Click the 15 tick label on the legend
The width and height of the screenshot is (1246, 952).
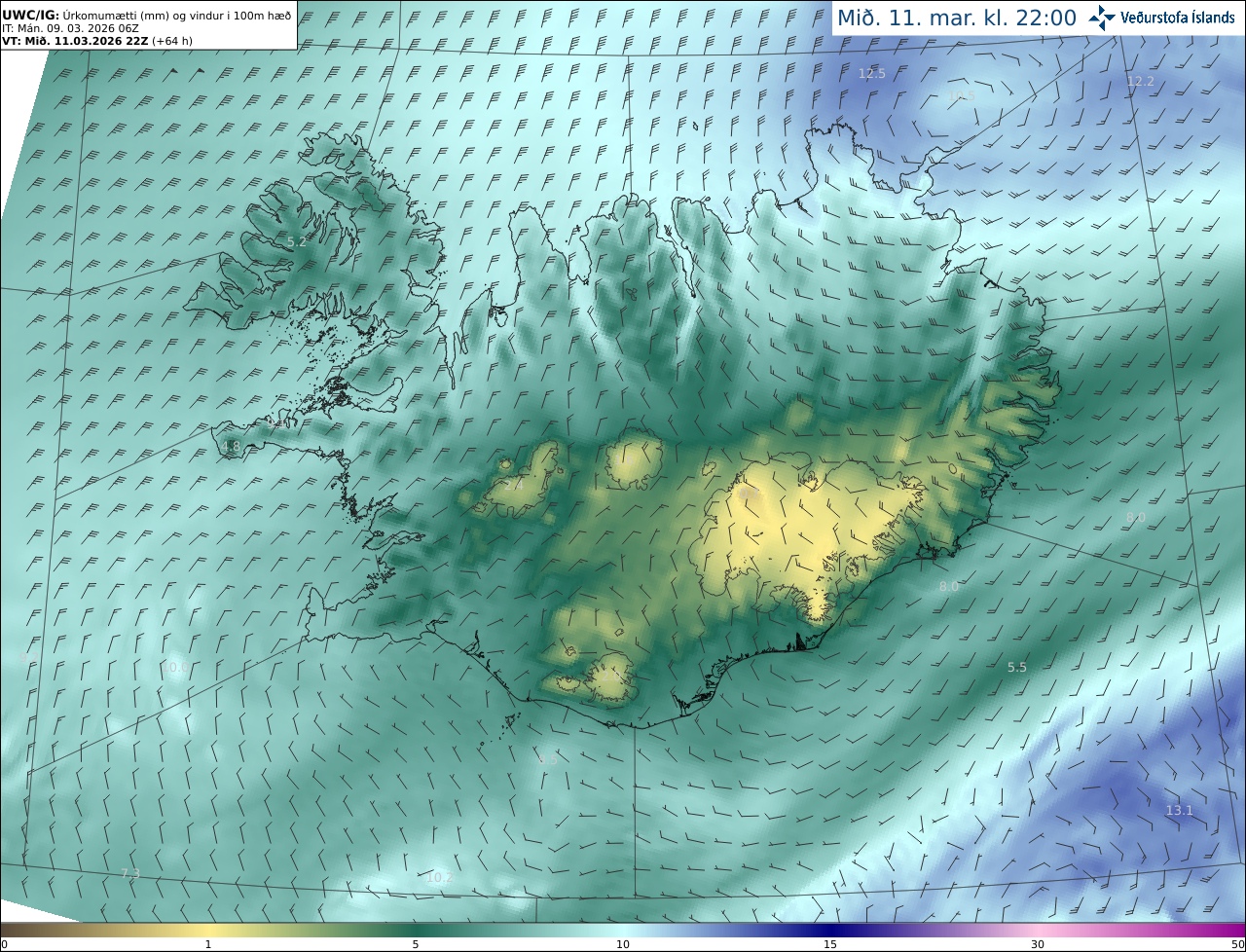(x=830, y=944)
